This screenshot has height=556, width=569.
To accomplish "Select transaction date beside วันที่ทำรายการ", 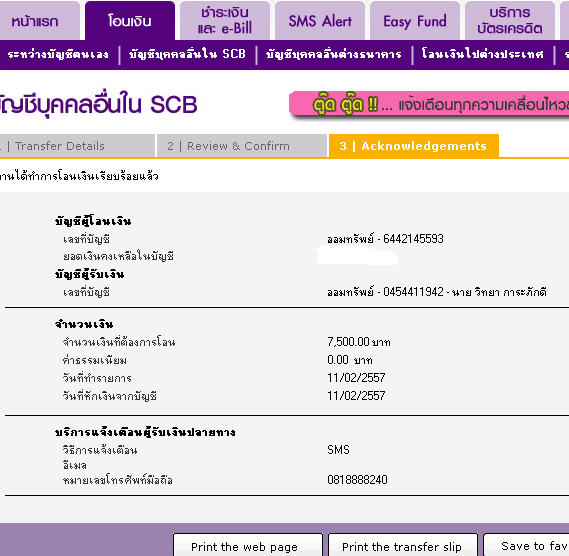I will (356, 378).
